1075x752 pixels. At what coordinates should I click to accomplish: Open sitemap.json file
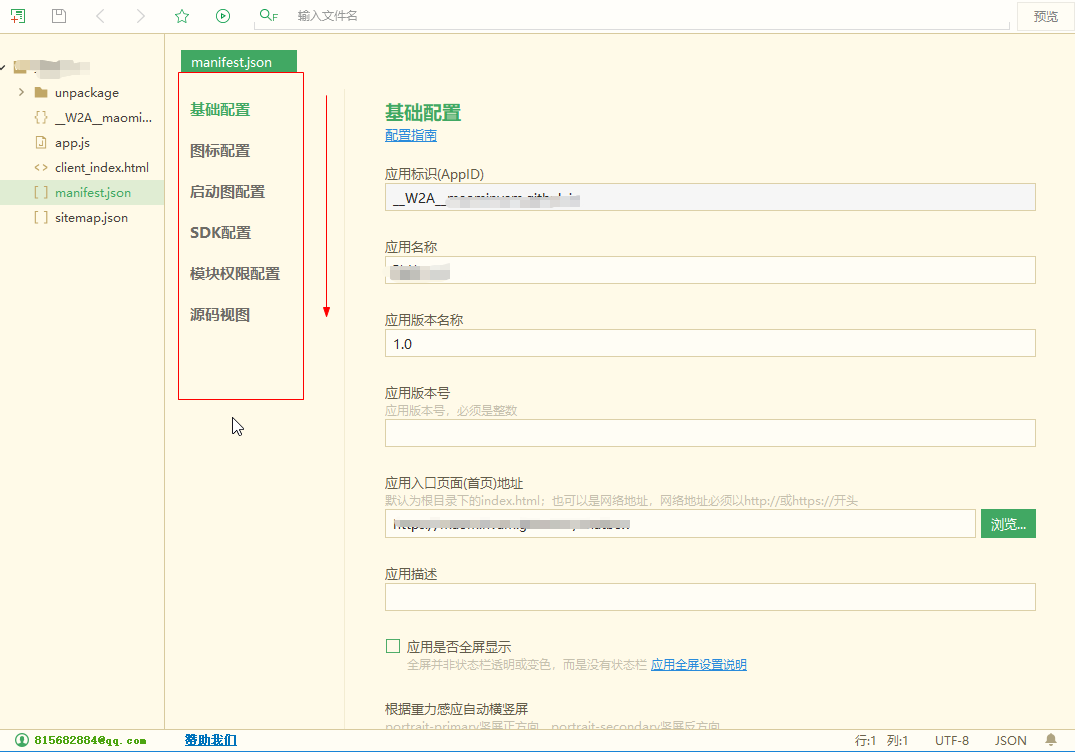91,217
